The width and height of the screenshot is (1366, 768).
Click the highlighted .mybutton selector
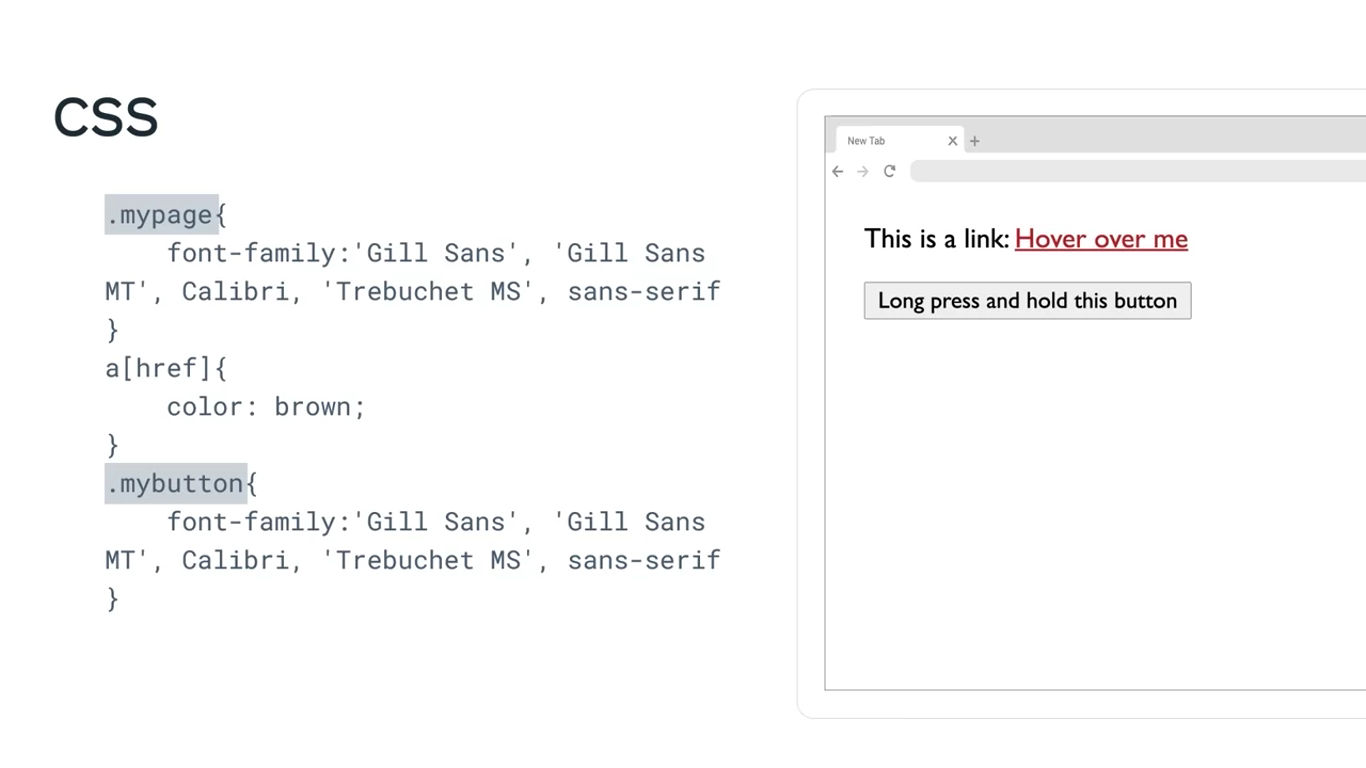pos(176,484)
